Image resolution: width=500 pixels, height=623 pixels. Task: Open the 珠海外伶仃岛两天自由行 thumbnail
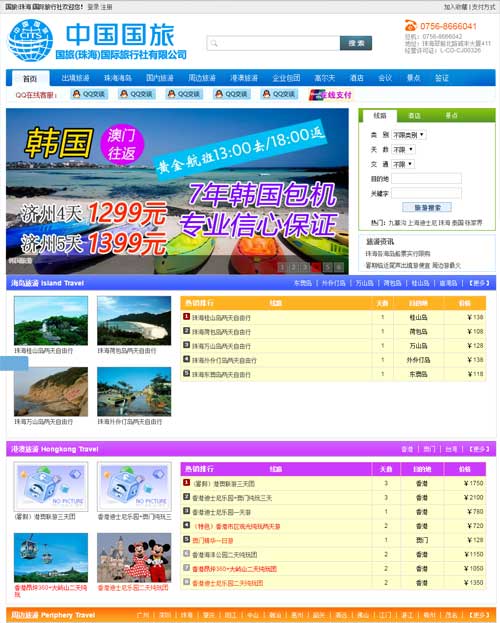[x=134, y=392]
